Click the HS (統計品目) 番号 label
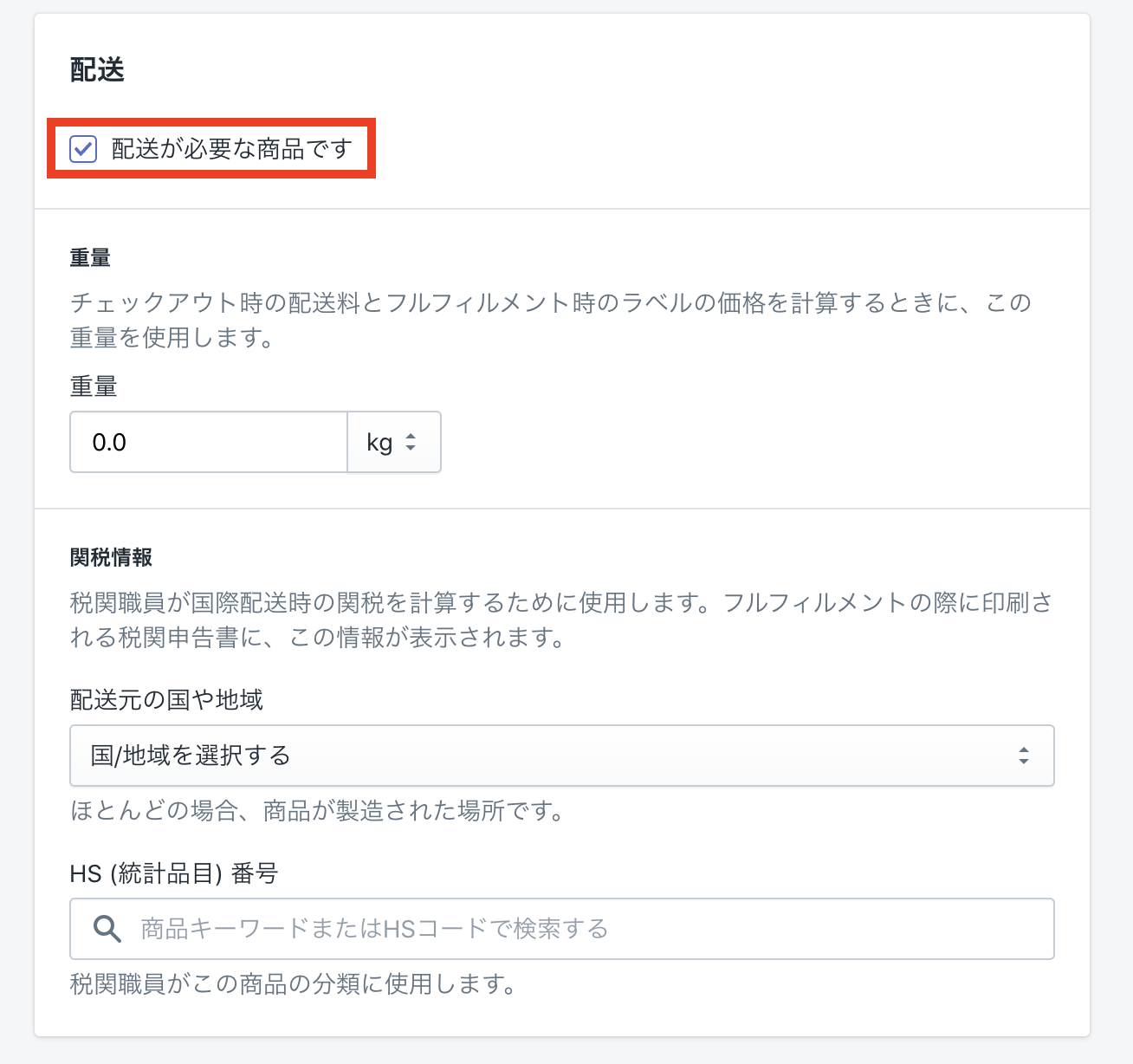1133x1064 pixels. click(173, 873)
